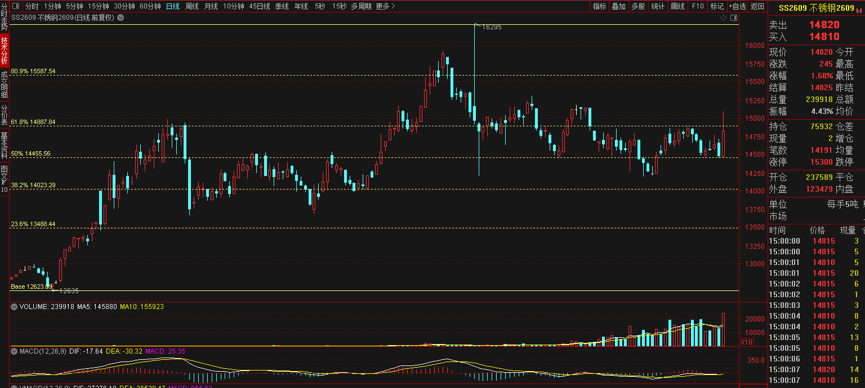Click the 时间 column header in trades
Screen dimensions: 865x388
[777, 230]
